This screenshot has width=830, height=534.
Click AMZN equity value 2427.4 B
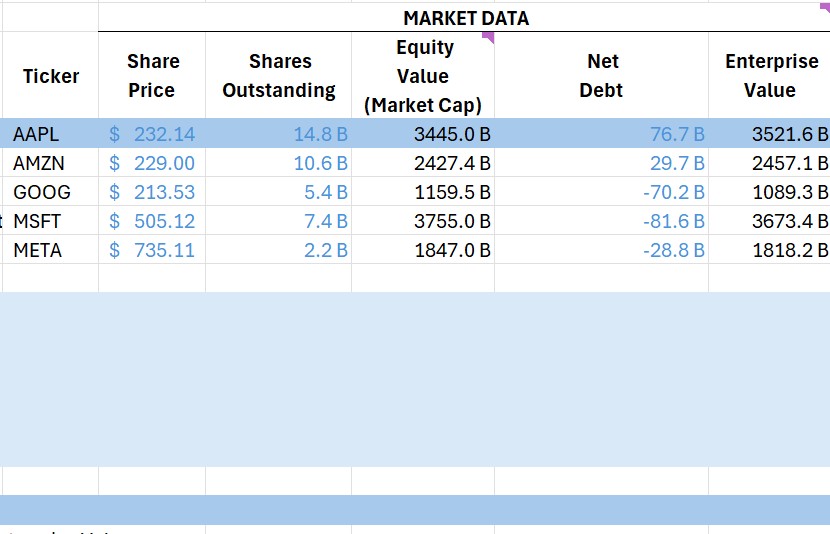pyautogui.click(x=452, y=163)
